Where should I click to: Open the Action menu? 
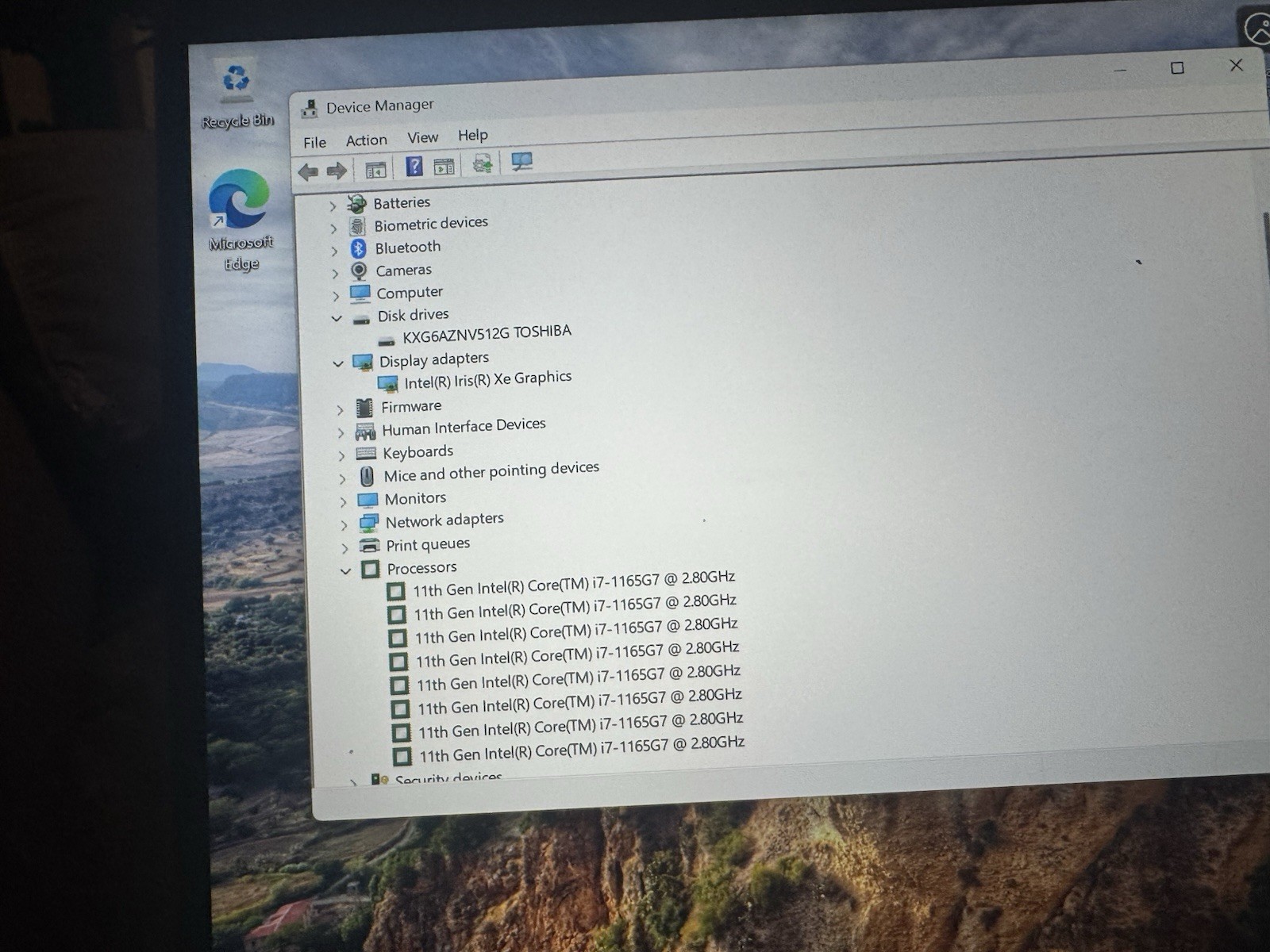click(366, 140)
